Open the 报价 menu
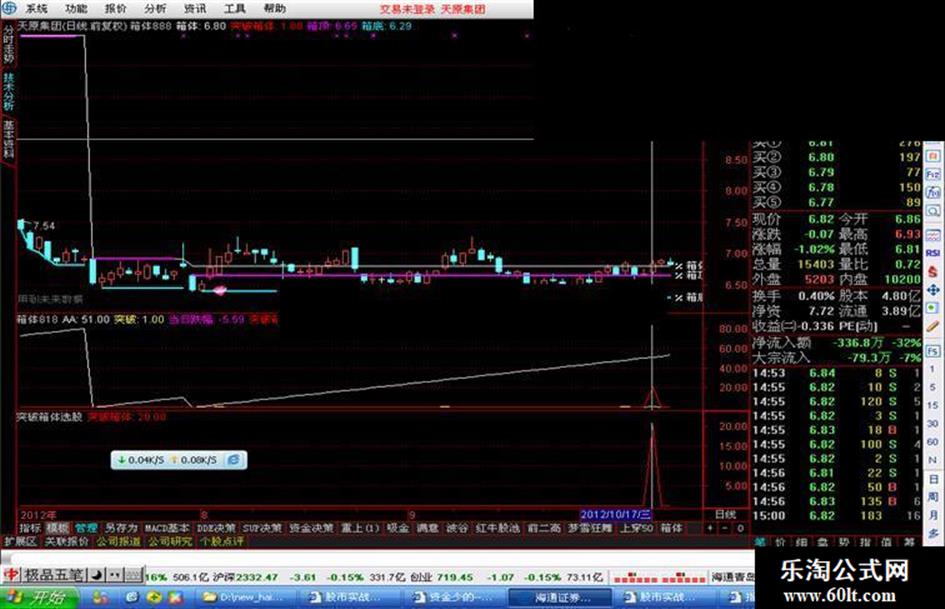Image resolution: width=945 pixels, height=609 pixels. pyautogui.click(x=116, y=8)
